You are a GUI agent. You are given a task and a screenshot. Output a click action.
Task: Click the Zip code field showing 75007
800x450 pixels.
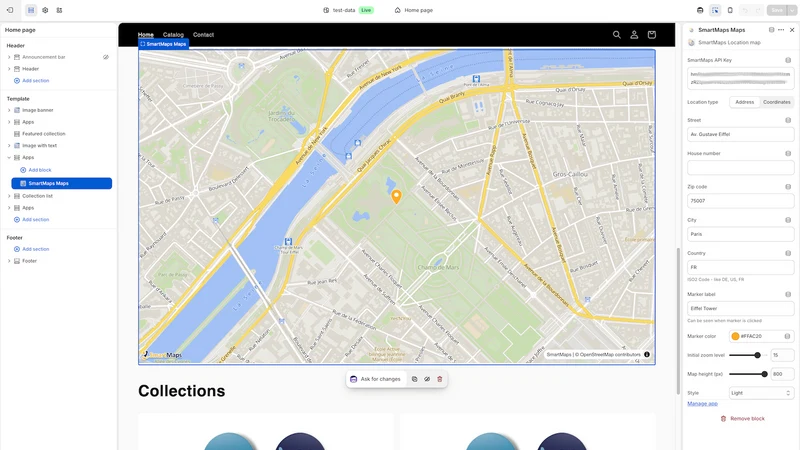click(x=740, y=201)
